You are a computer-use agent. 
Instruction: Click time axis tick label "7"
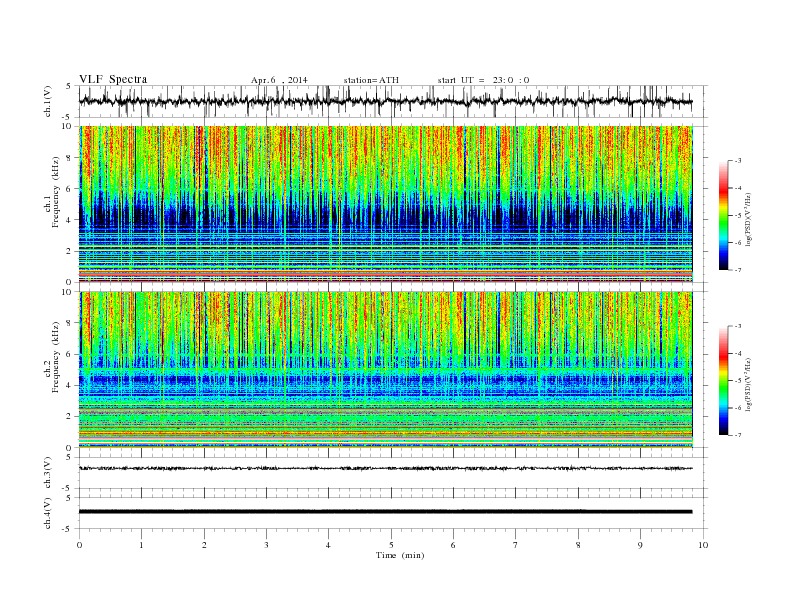(x=516, y=545)
